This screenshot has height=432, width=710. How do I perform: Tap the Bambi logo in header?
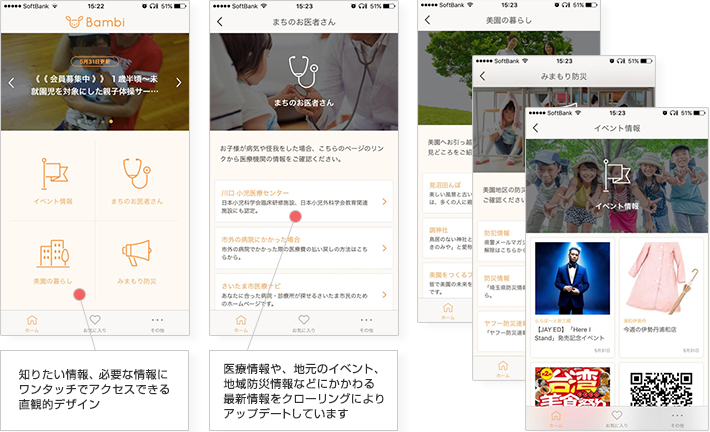coord(95,22)
